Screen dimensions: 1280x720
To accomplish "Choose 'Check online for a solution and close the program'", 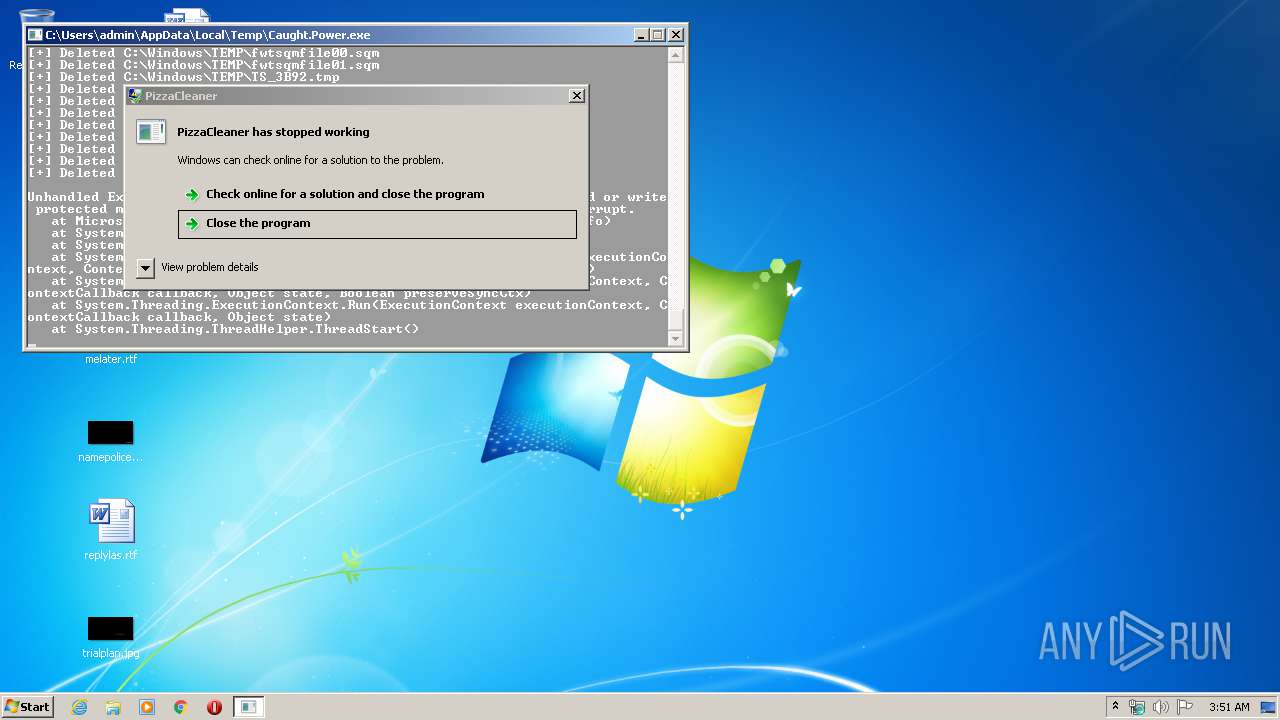I will [377, 195].
